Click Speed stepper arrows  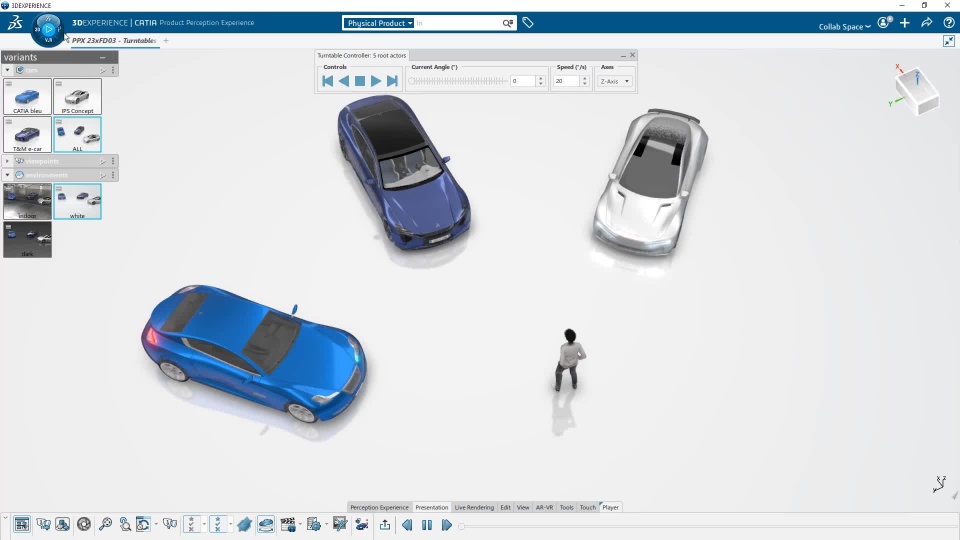coord(585,81)
